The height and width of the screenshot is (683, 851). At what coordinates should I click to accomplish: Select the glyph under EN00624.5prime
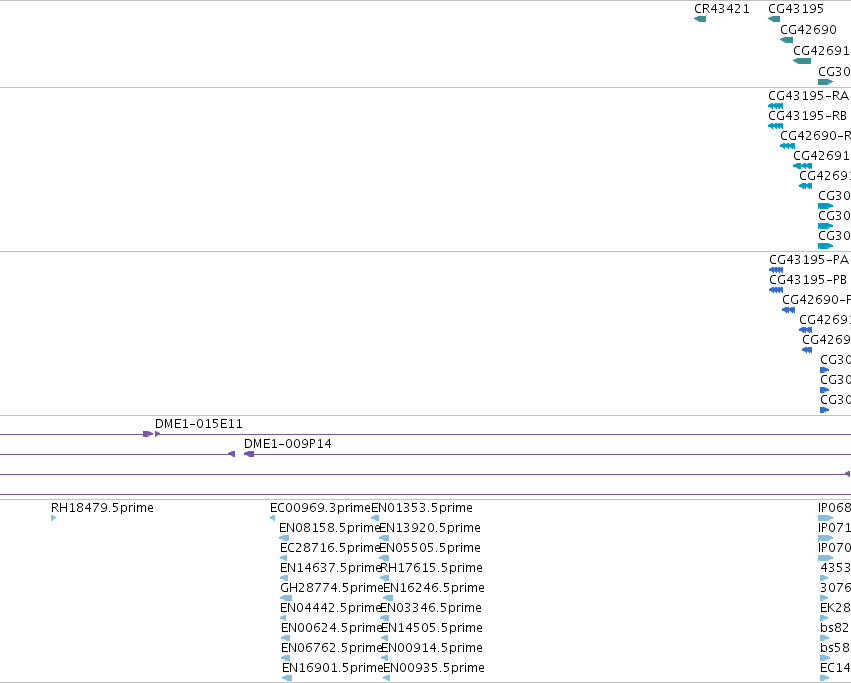pyautogui.click(x=285, y=638)
